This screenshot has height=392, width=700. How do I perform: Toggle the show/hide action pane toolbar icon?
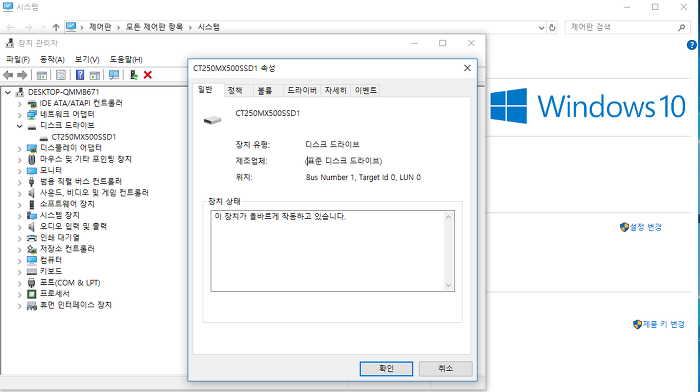(95, 75)
